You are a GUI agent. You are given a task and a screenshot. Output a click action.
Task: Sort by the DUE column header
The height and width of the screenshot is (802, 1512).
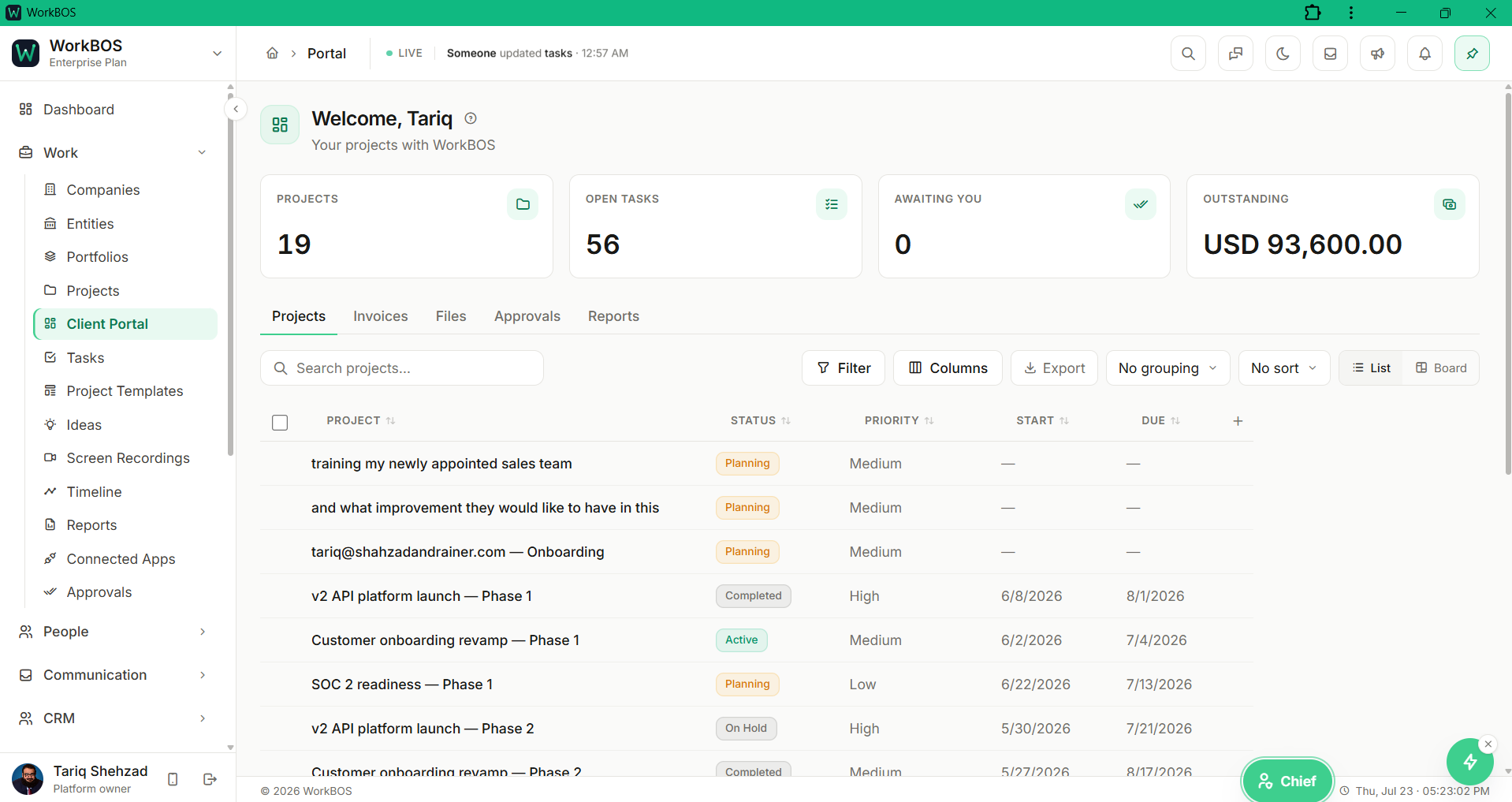coord(1160,421)
